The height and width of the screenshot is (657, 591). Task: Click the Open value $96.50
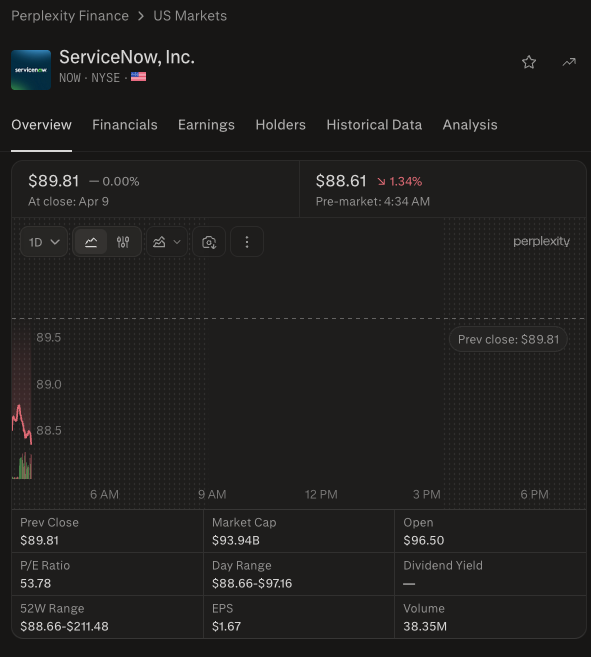(x=424, y=541)
